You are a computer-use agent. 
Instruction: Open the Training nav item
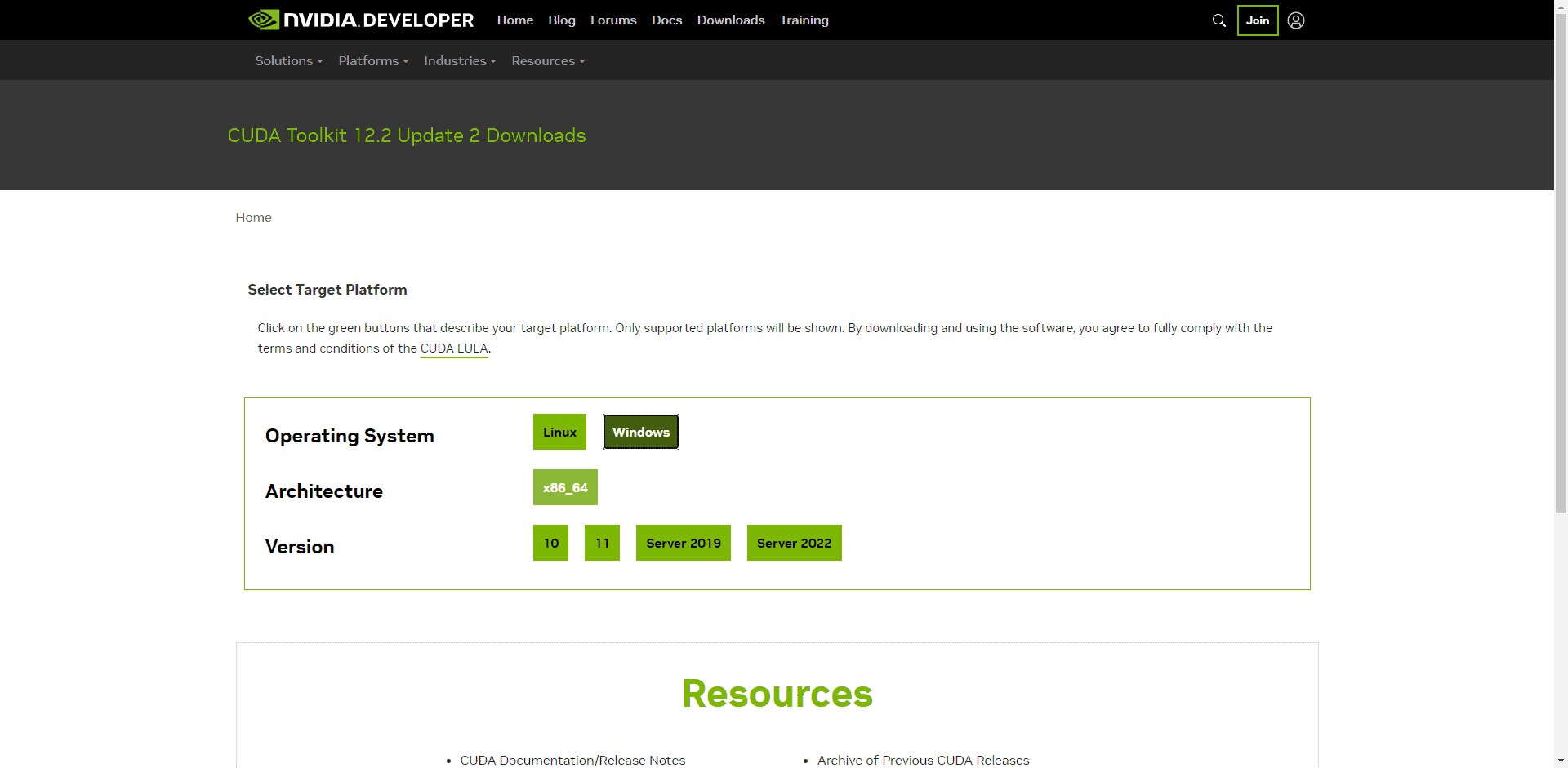click(x=804, y=20)
